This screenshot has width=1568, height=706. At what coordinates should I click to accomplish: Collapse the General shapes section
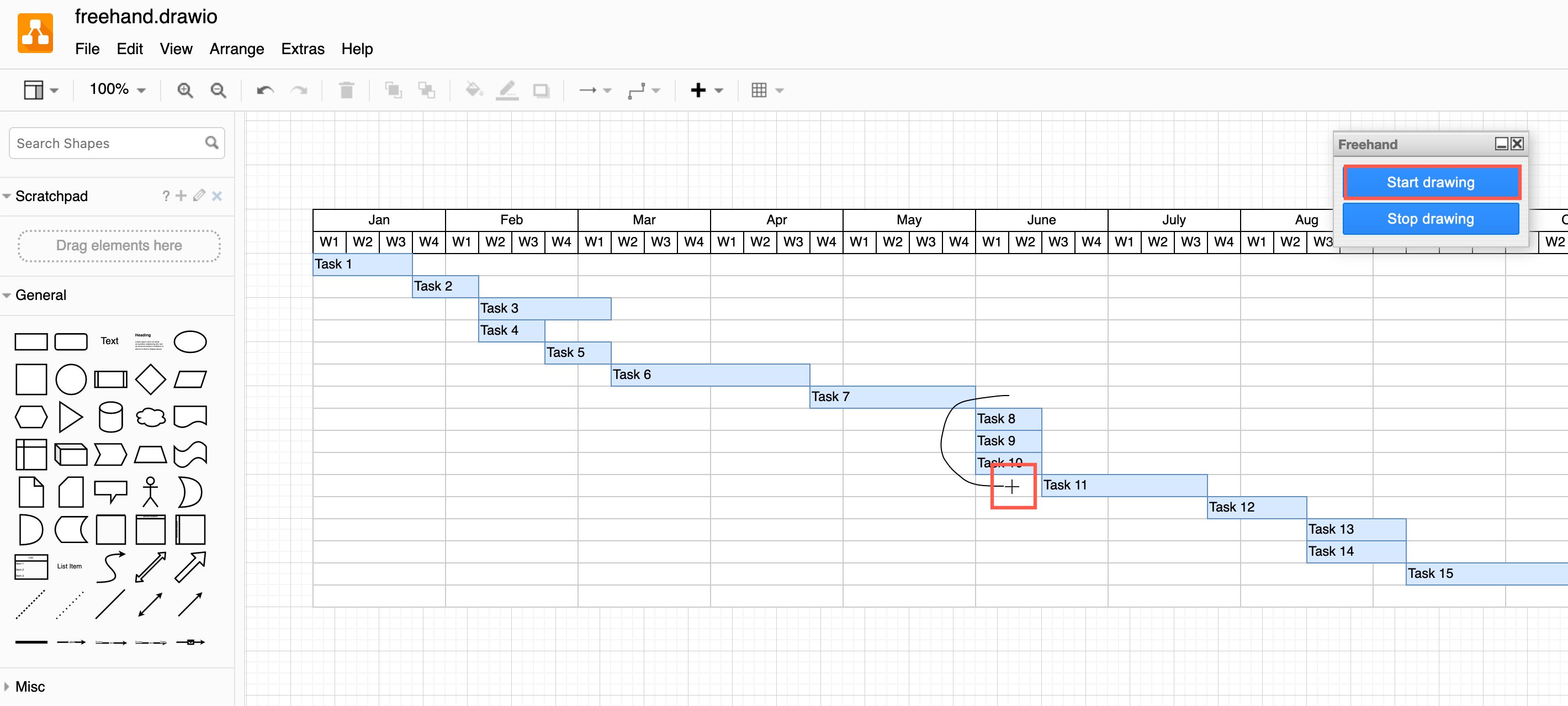coord(40,295)
